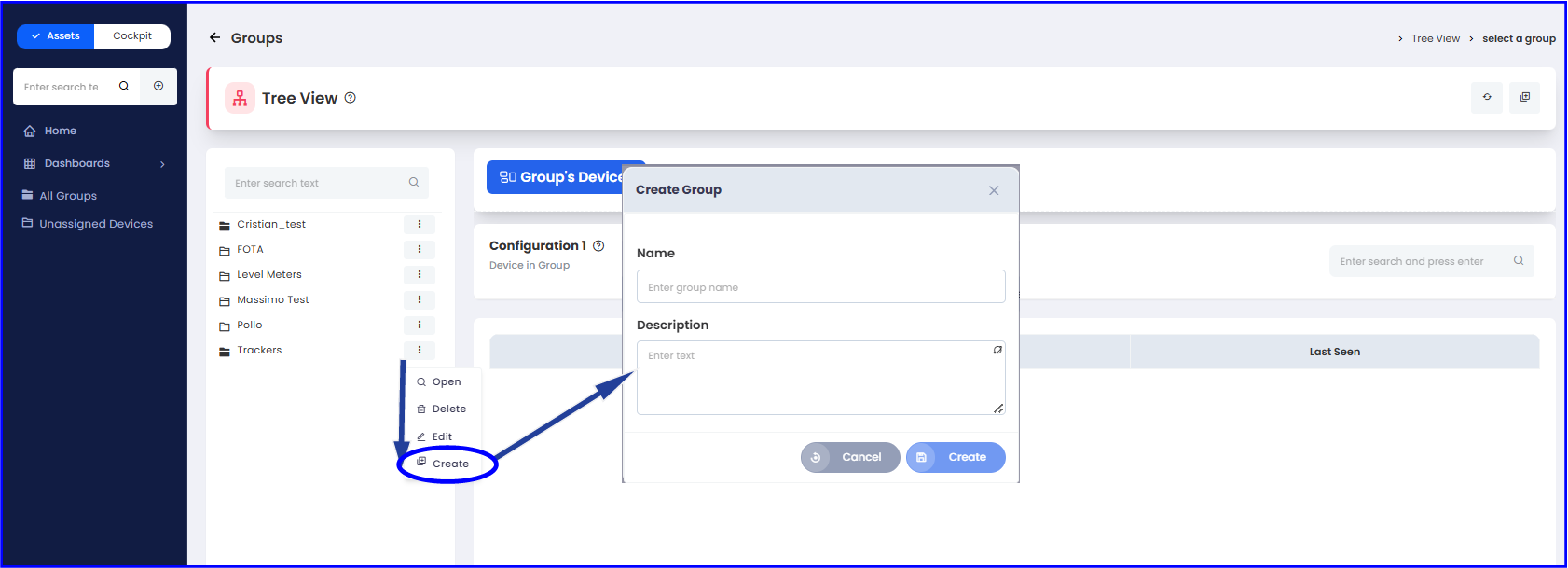The height and width of the screenshot is (568, 1568).
Task: Click the copy icon in Tree View header
Action: [1525, 97]
